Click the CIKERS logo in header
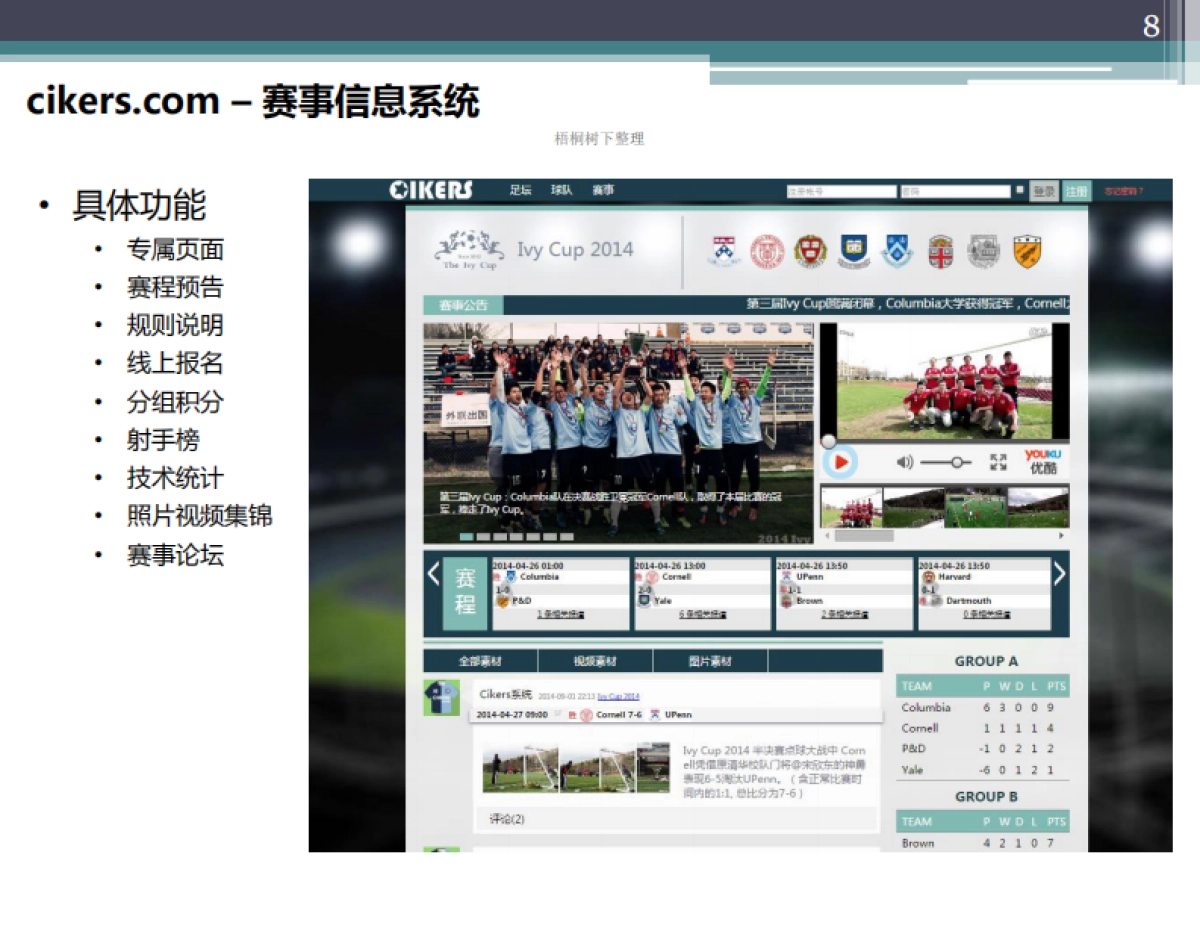1200x928 pixels. coord(431,190)
